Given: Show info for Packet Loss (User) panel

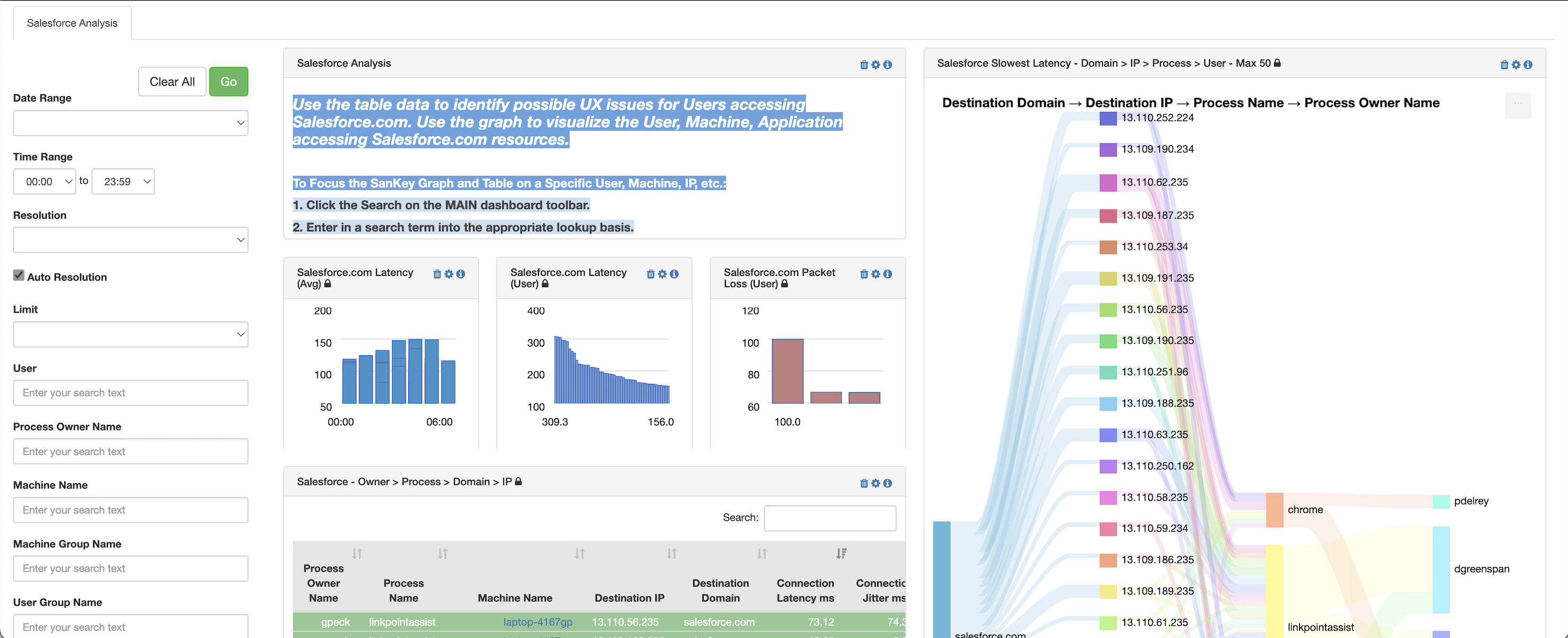Looking at the screenshot, I should coord(888,274).
